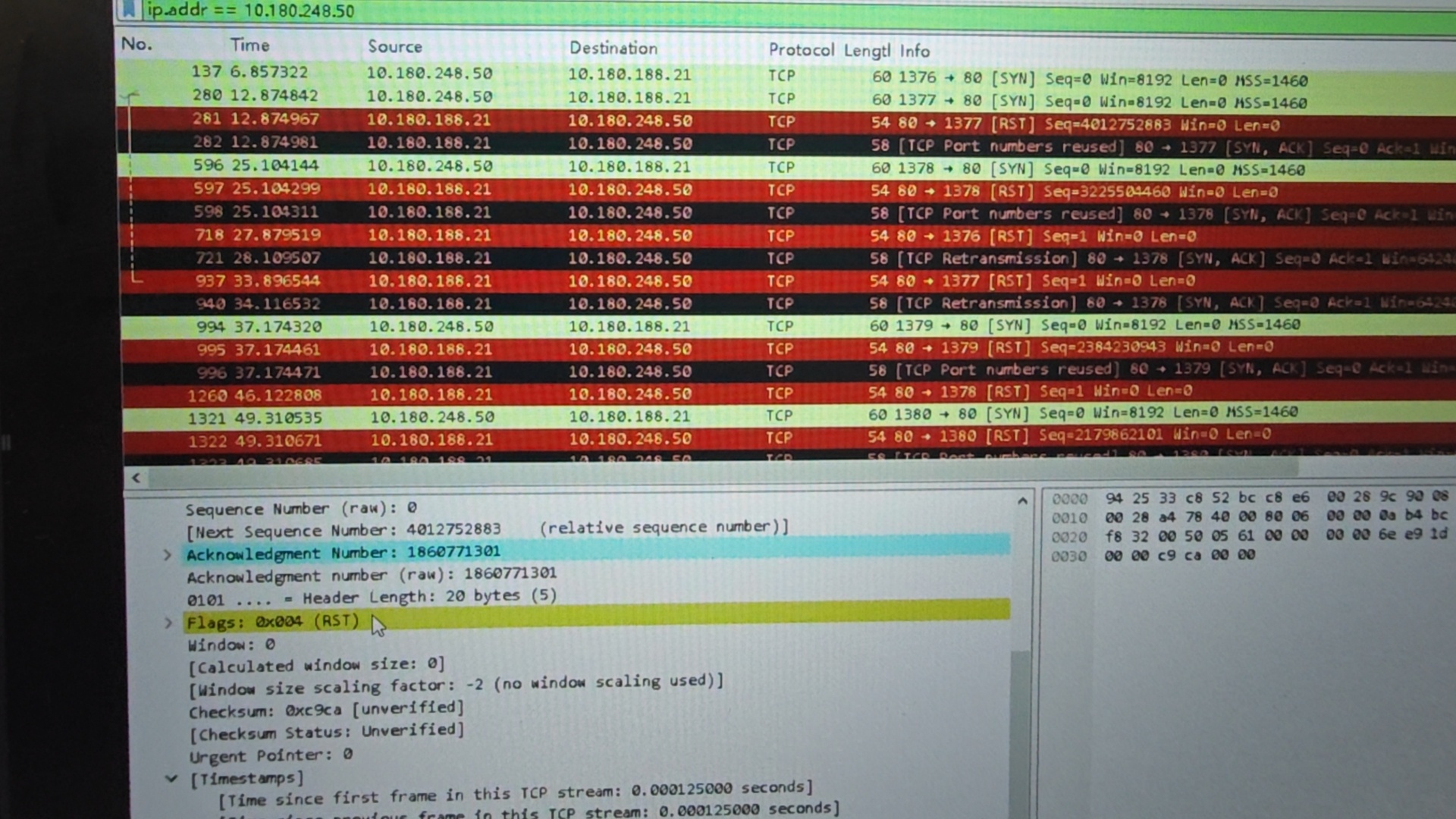
Task: Collapse the Timestamps section
Action: (x=171, y=779)
